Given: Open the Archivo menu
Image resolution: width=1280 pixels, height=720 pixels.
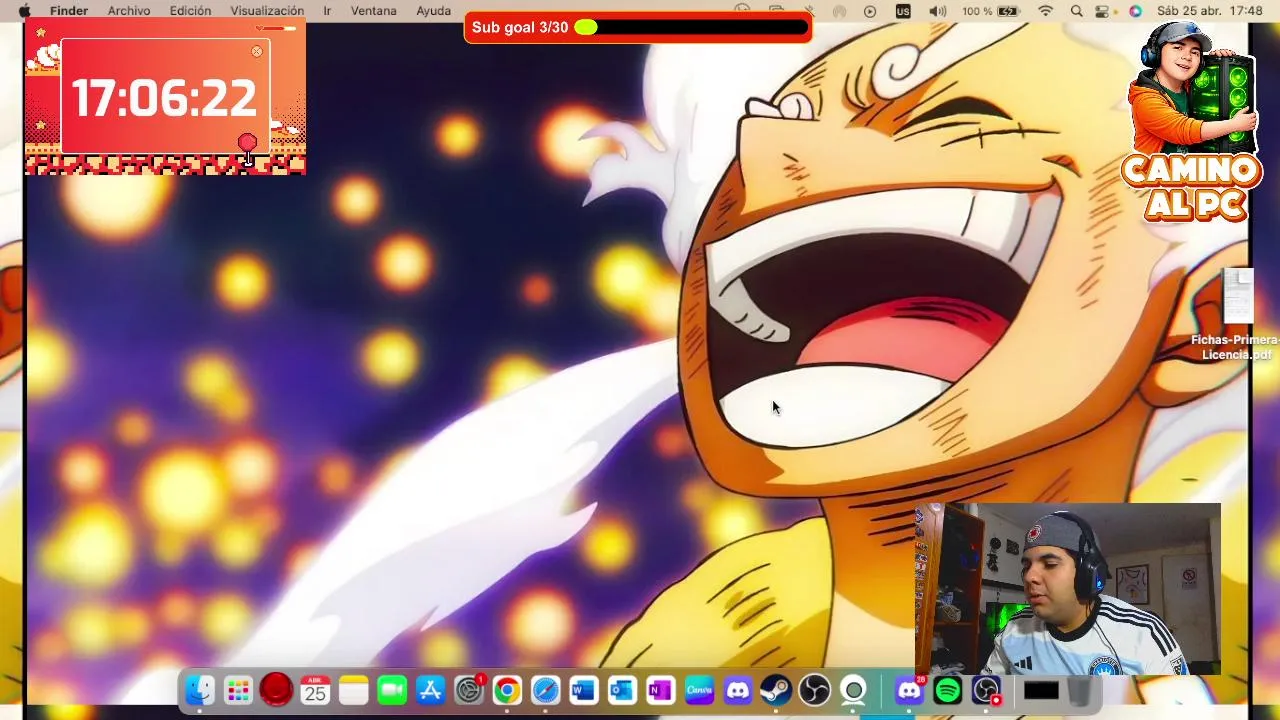Looking at the screenshot, I should tap(129, 11).
